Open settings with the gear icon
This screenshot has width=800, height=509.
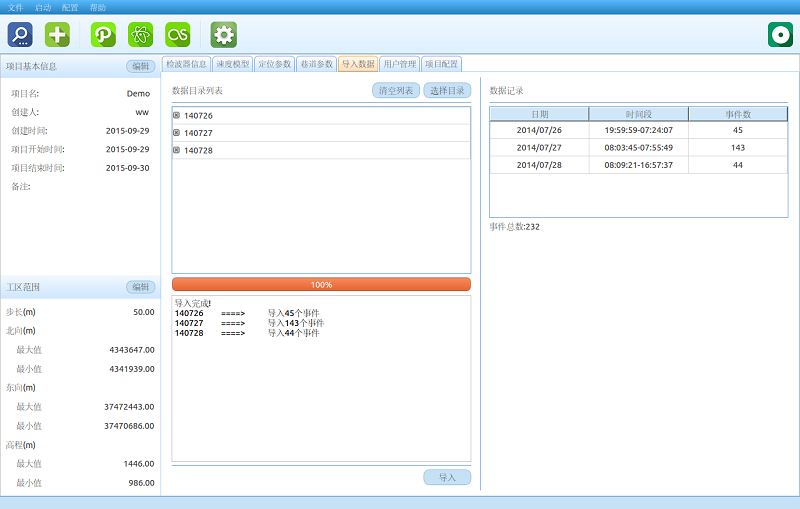pyautogui.click(x=224, y=35)
